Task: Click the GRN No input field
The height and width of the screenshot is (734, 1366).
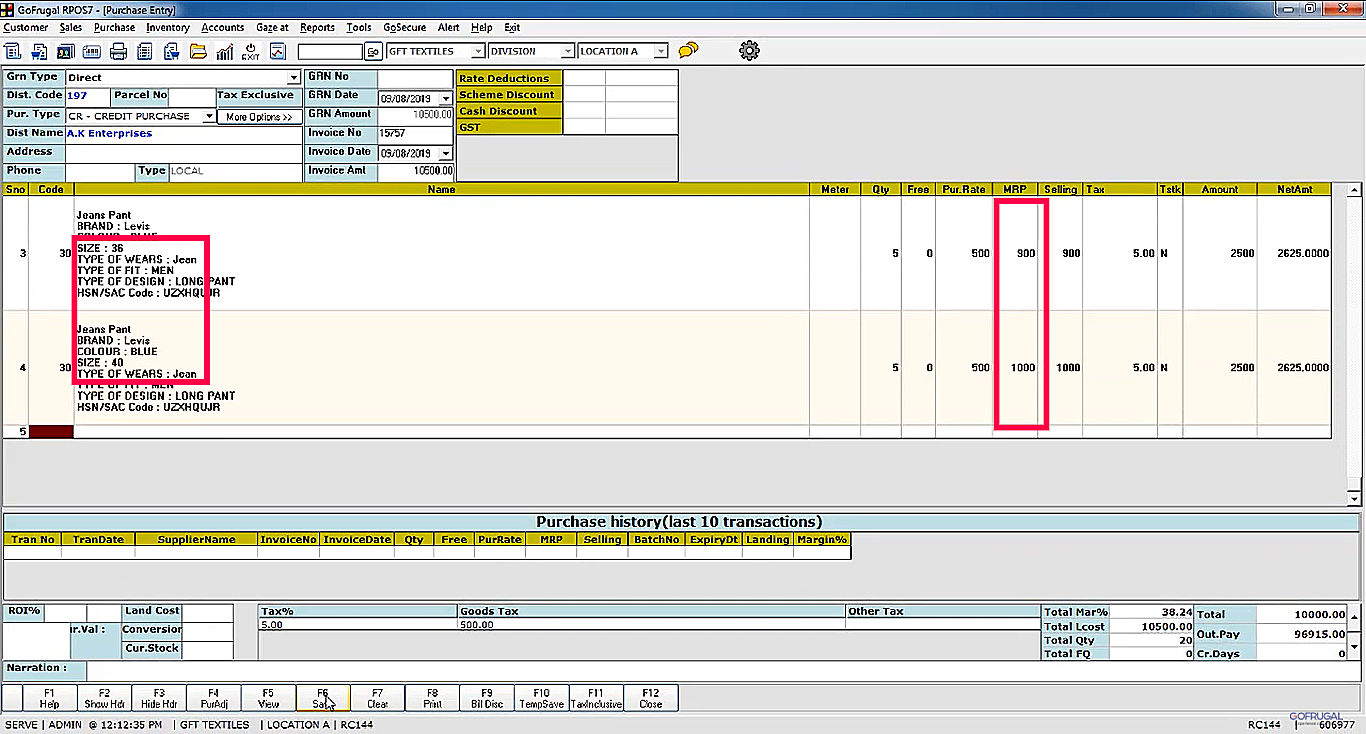Action: [x=416, y=78]
